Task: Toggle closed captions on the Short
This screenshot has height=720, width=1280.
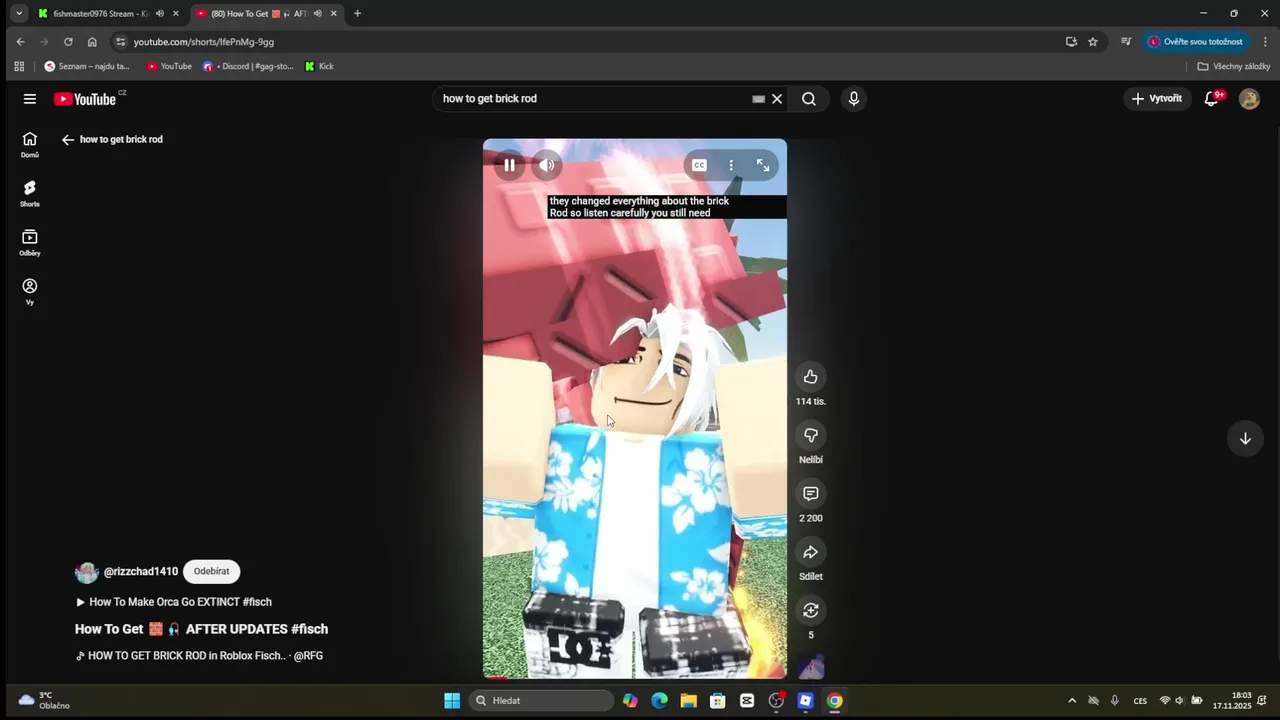Action: click(x=699, y=165)
